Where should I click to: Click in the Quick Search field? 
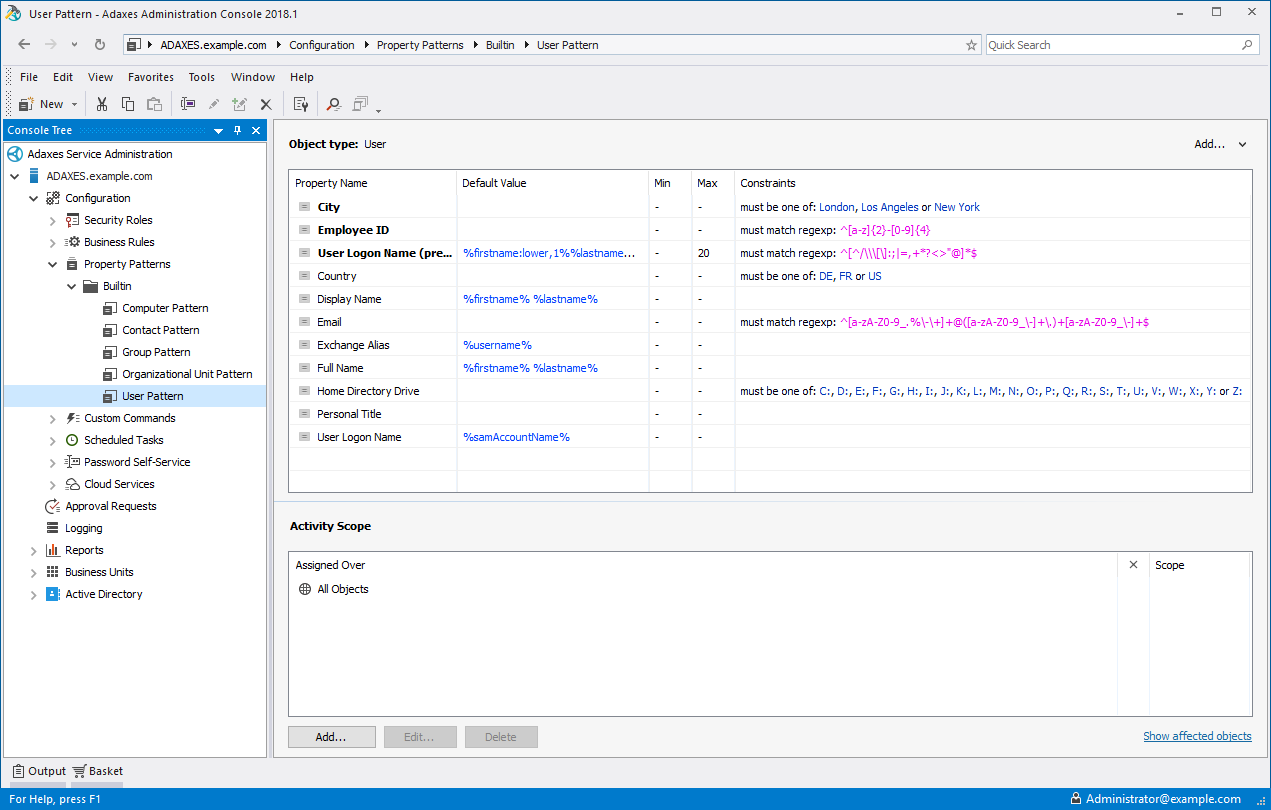click(x=1110, y=45)
